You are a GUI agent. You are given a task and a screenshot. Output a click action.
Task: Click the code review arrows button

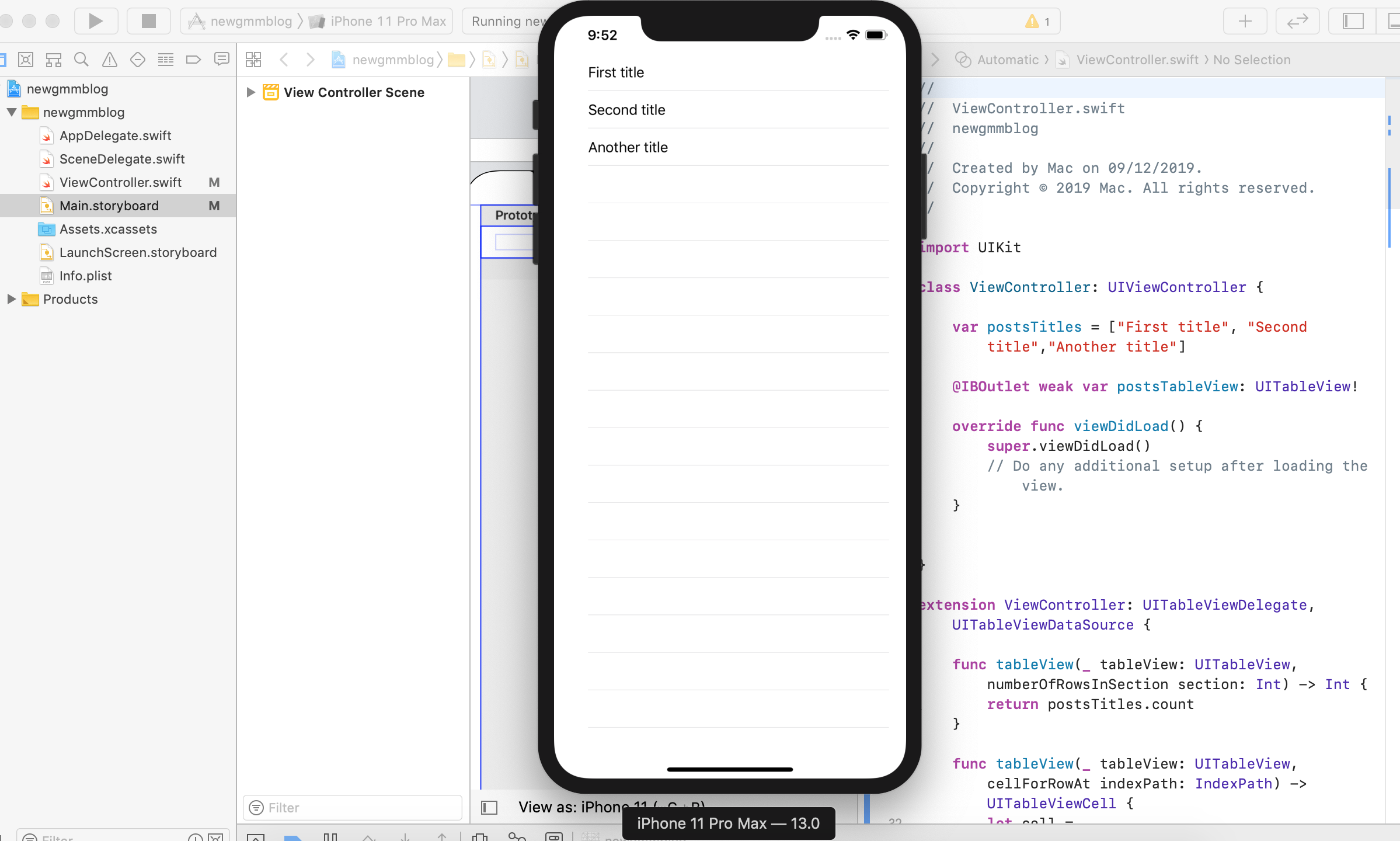[x=1297, y=22]
